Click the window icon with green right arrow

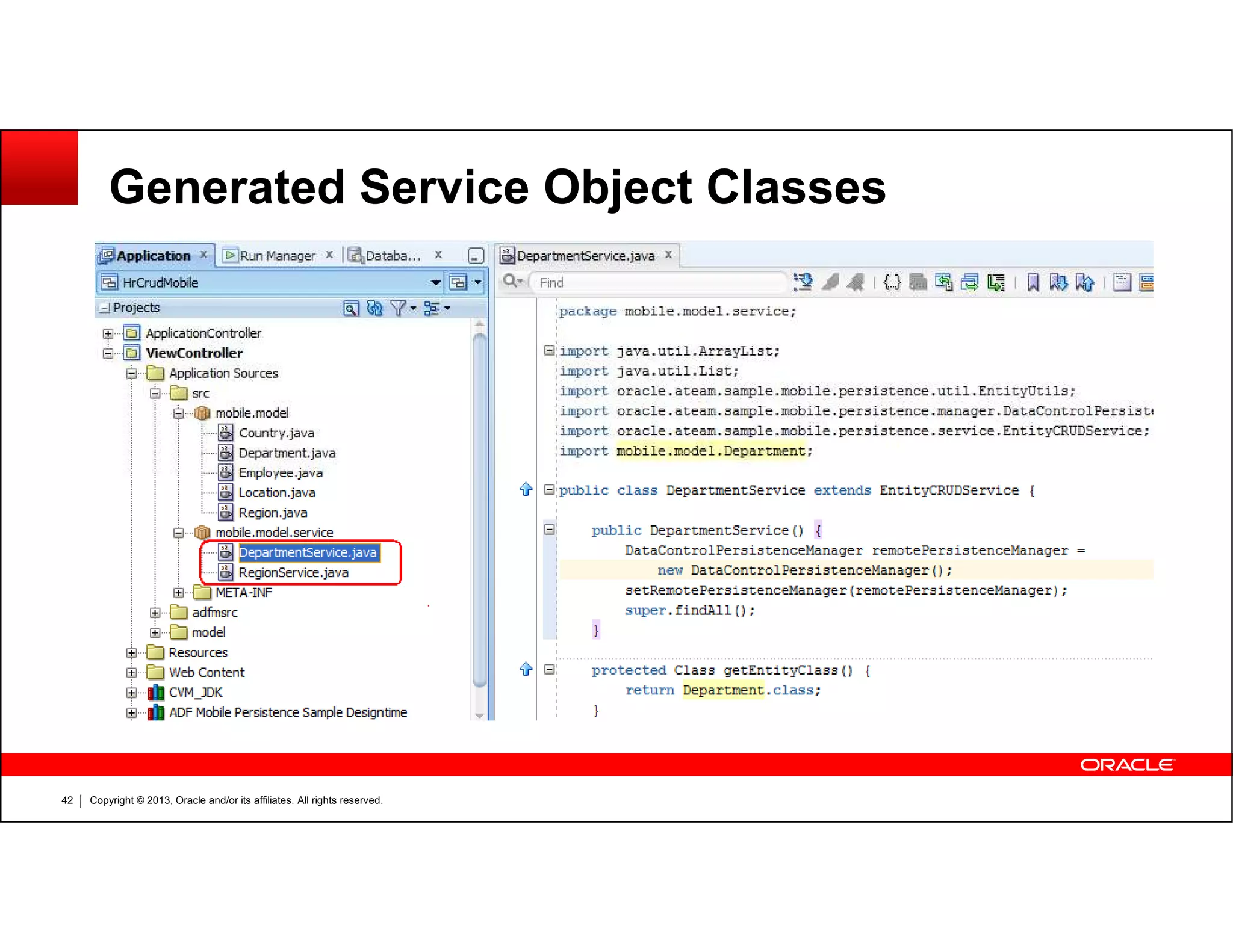970,282
